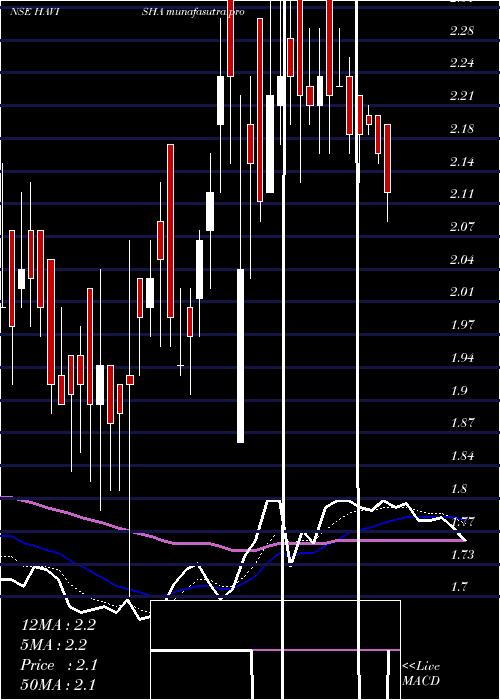Click the 1.9 price axis label

[461, 391]
